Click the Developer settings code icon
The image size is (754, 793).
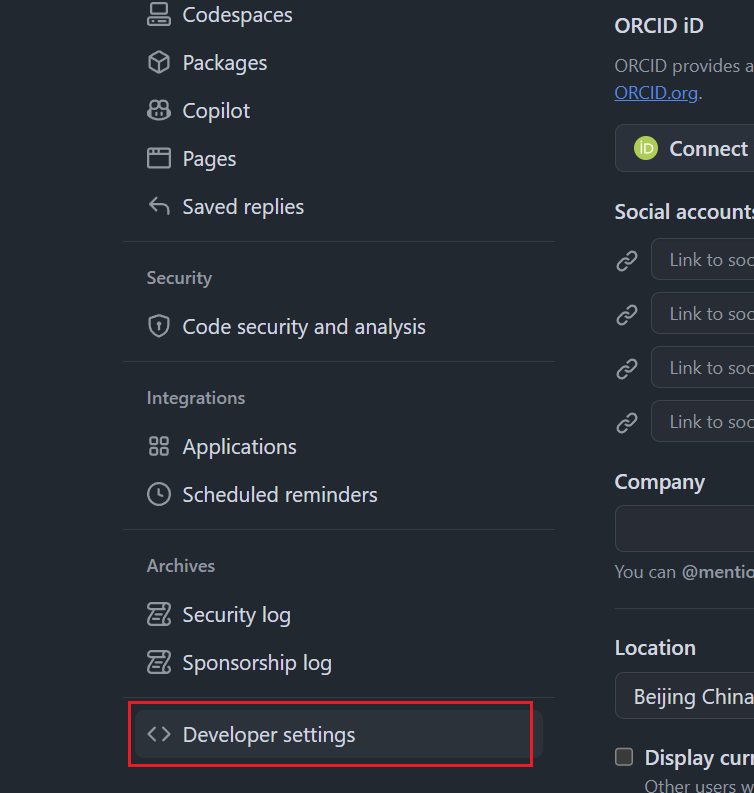pos(159,734)
